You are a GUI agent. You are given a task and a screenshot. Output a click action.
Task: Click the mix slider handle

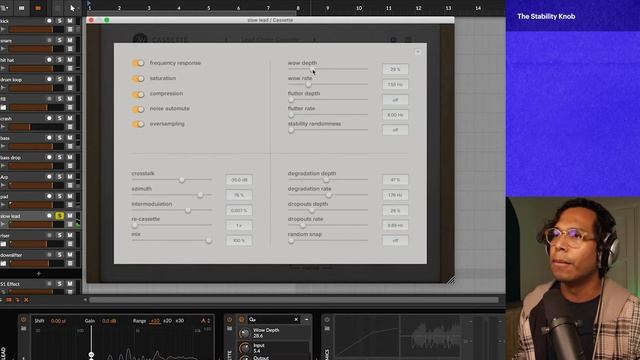coord(209,240)
